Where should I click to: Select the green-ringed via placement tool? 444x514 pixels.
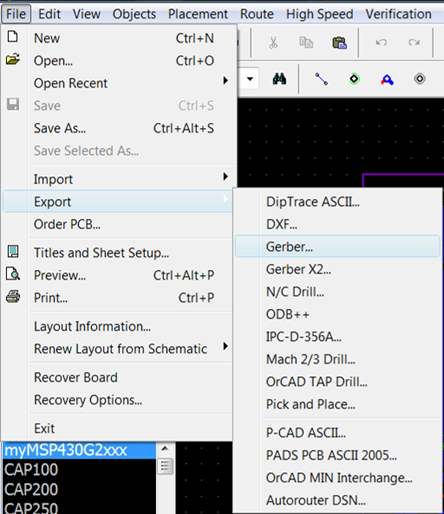pyautogui.click(x=354, y=79)
